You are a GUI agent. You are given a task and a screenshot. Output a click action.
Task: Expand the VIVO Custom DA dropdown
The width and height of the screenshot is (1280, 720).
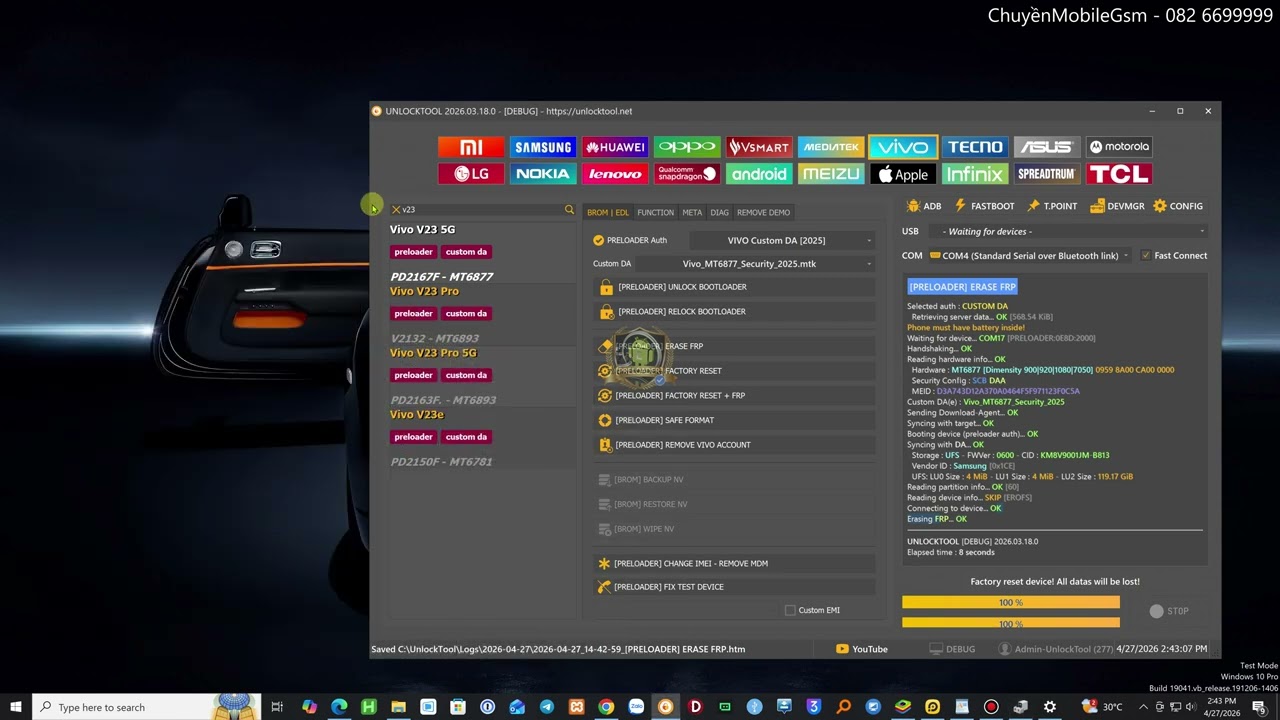(x=782, y=240)
